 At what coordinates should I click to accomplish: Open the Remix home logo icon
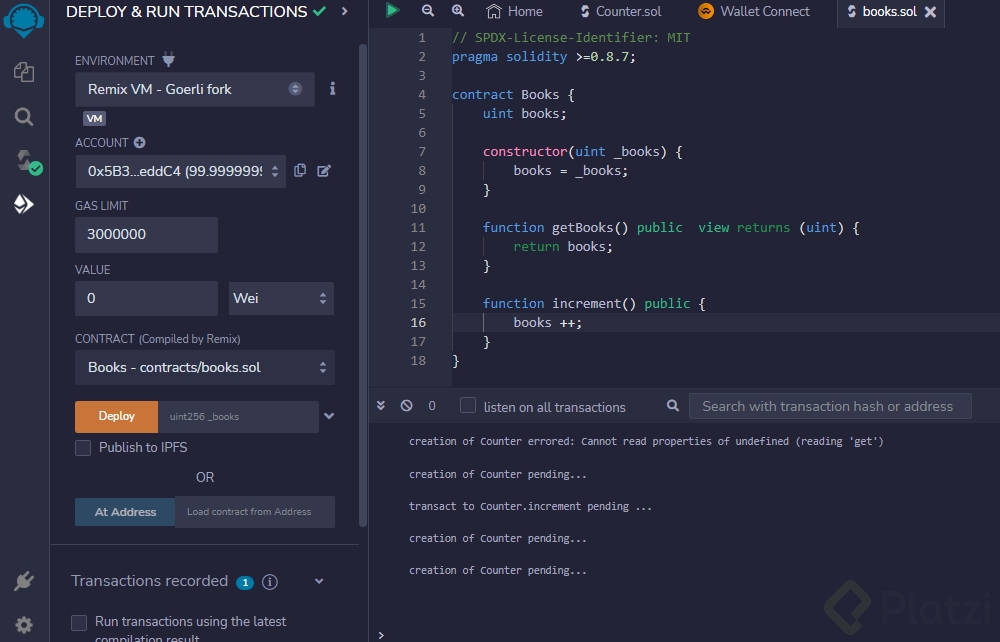coord(24,19)
